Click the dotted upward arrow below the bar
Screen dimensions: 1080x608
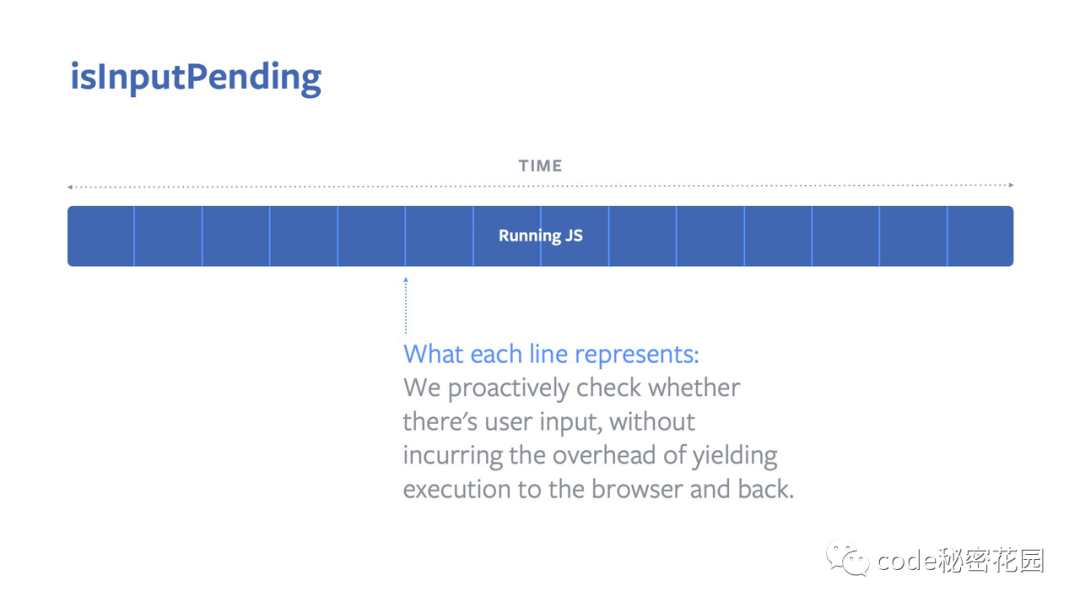tap(405, 305)
